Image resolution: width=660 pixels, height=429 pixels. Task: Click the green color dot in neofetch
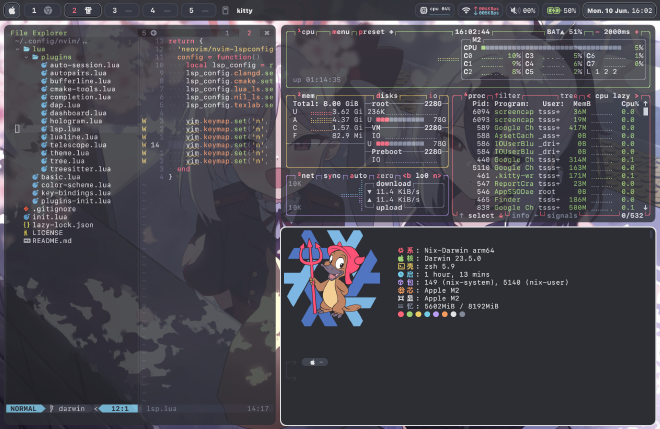point(410,314)
